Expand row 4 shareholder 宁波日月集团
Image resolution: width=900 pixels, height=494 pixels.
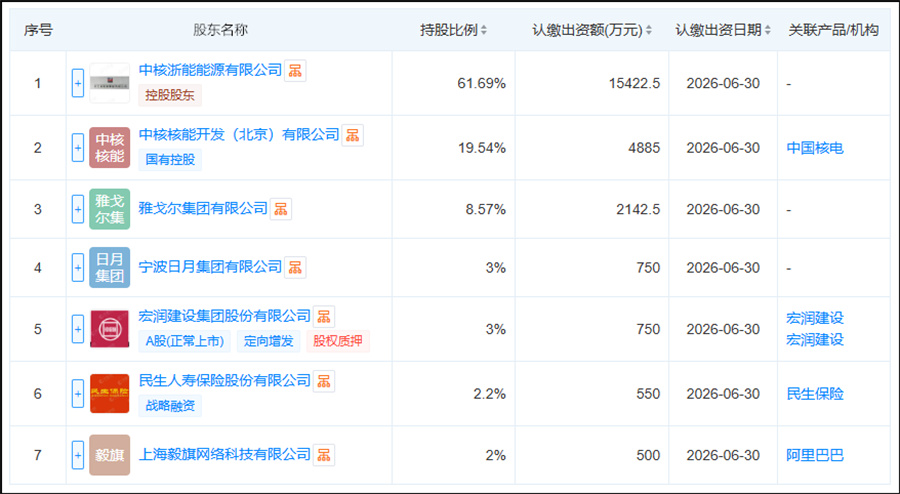[78, 268]
